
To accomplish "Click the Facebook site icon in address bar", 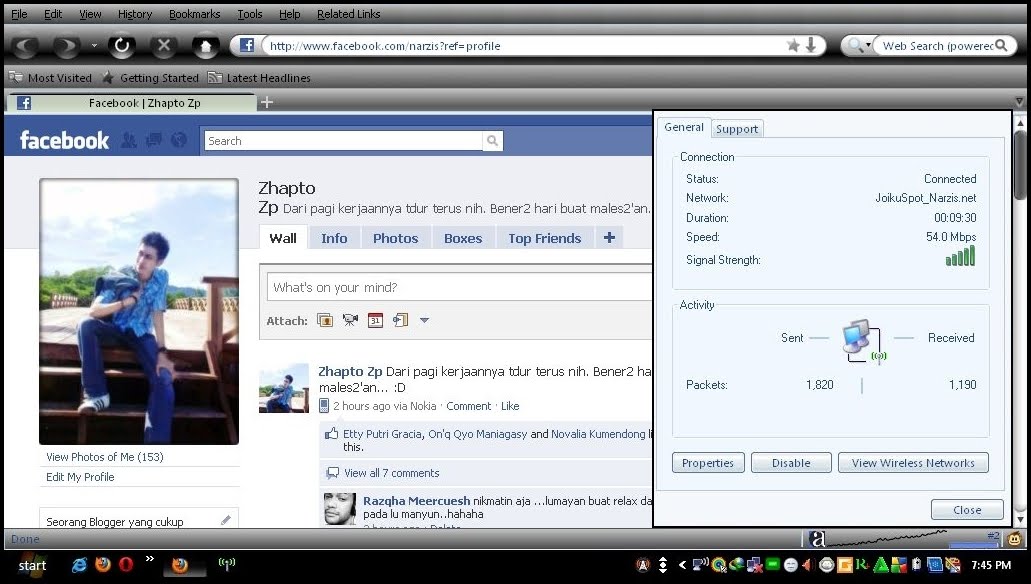I will point(247,45).
